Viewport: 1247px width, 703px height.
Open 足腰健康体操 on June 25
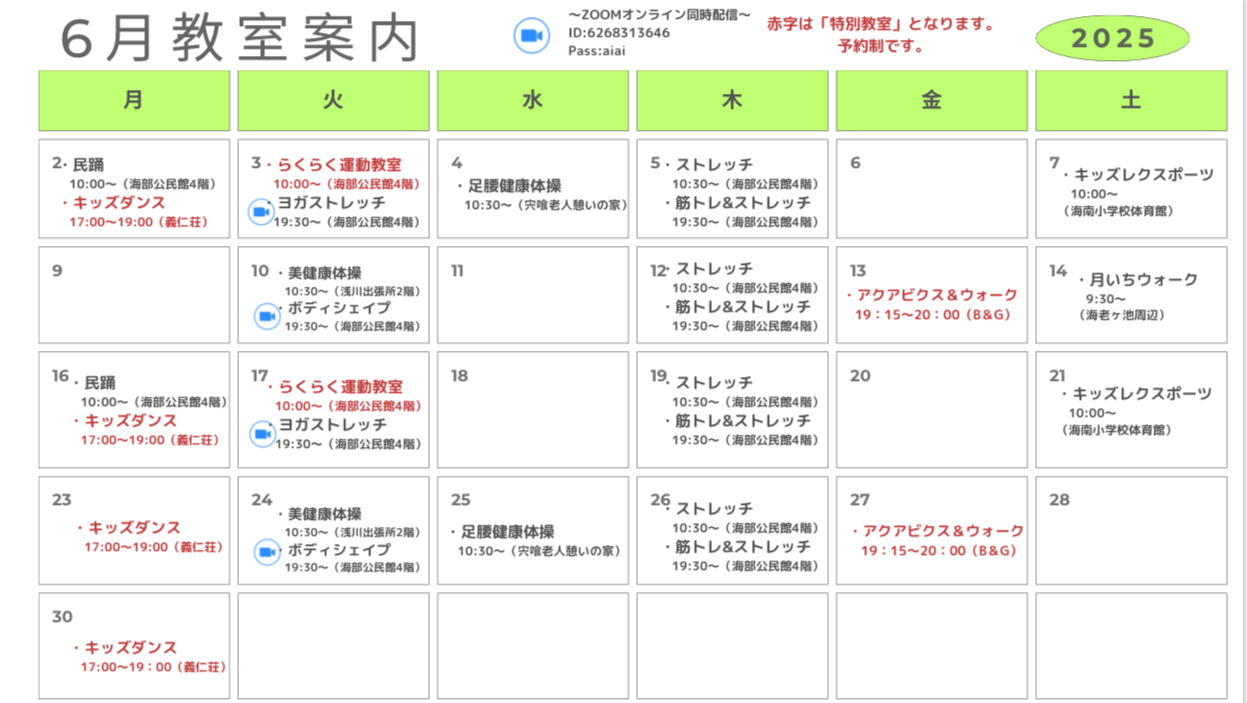(507, 532)
